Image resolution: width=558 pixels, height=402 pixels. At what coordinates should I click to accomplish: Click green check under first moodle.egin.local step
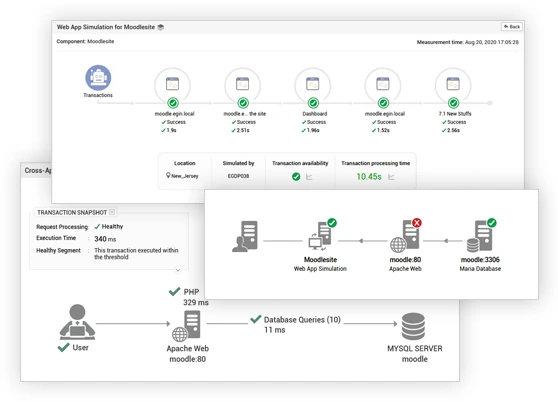173,103
